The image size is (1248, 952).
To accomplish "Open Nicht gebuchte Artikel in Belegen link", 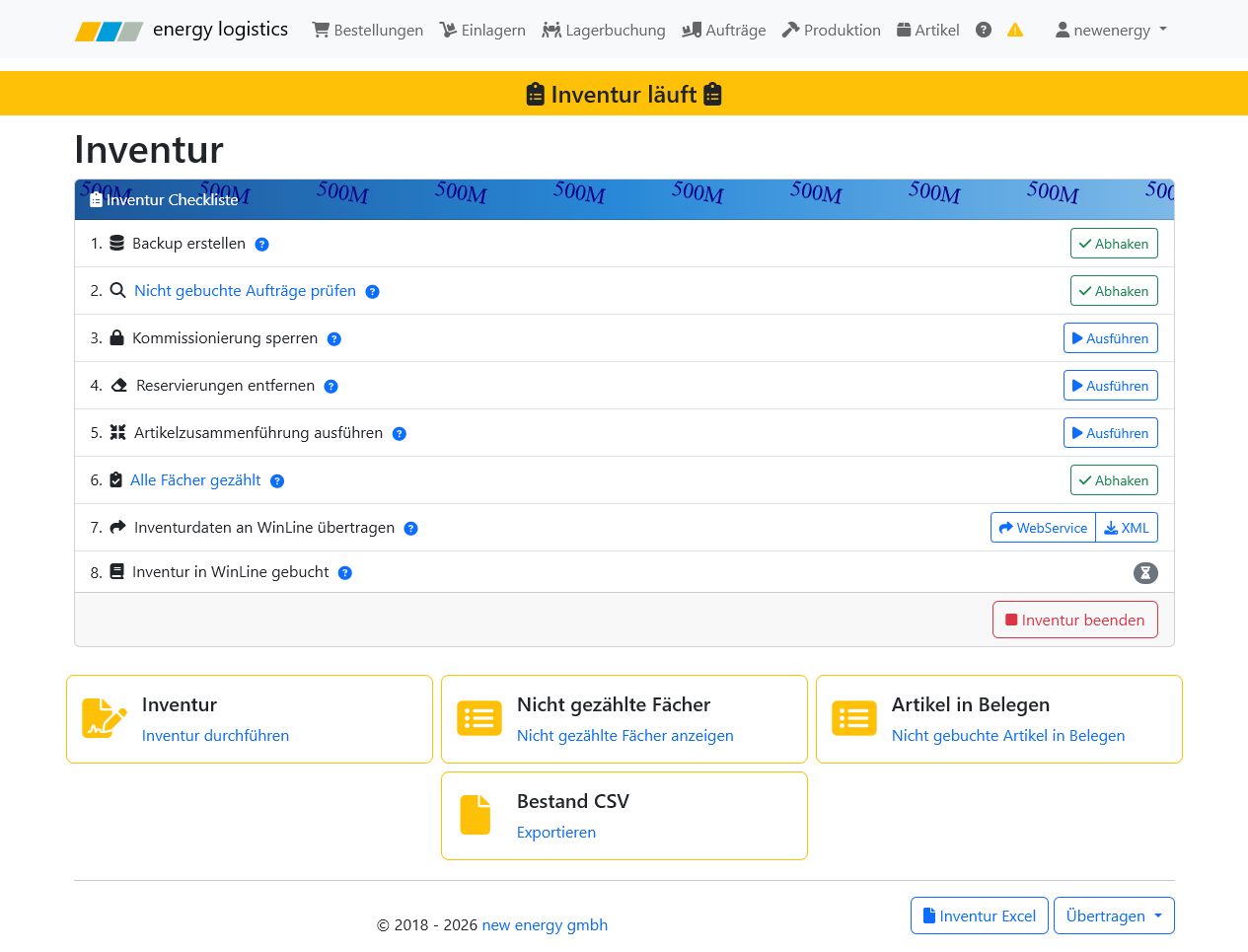I will (x=1008, y=735).
